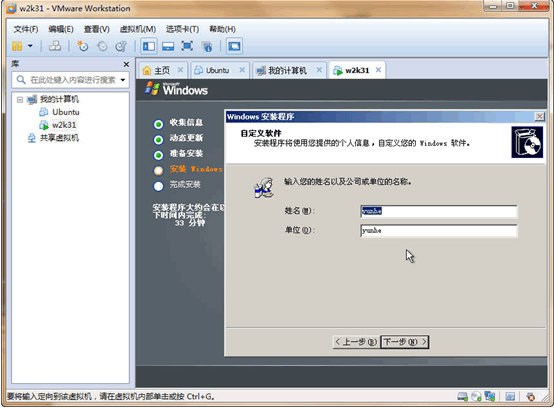
Task: Open the 编辑(E) menu
Action: point(61,29)
